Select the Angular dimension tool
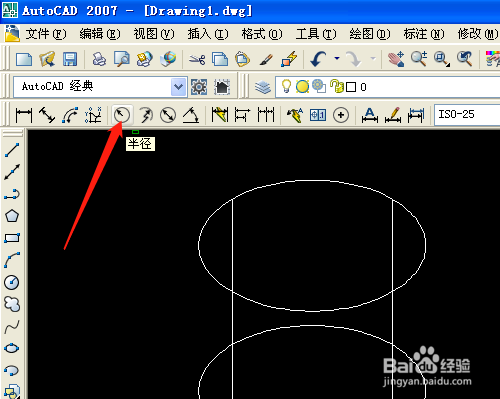The image size is (500, 399). [x=191, y=115]
